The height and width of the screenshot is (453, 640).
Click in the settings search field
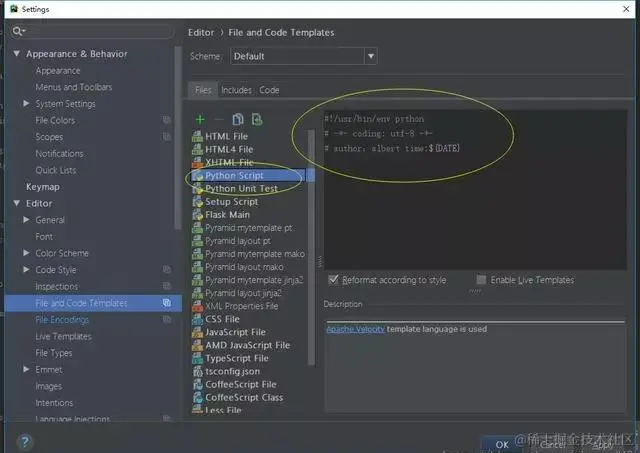pos(93,31)
